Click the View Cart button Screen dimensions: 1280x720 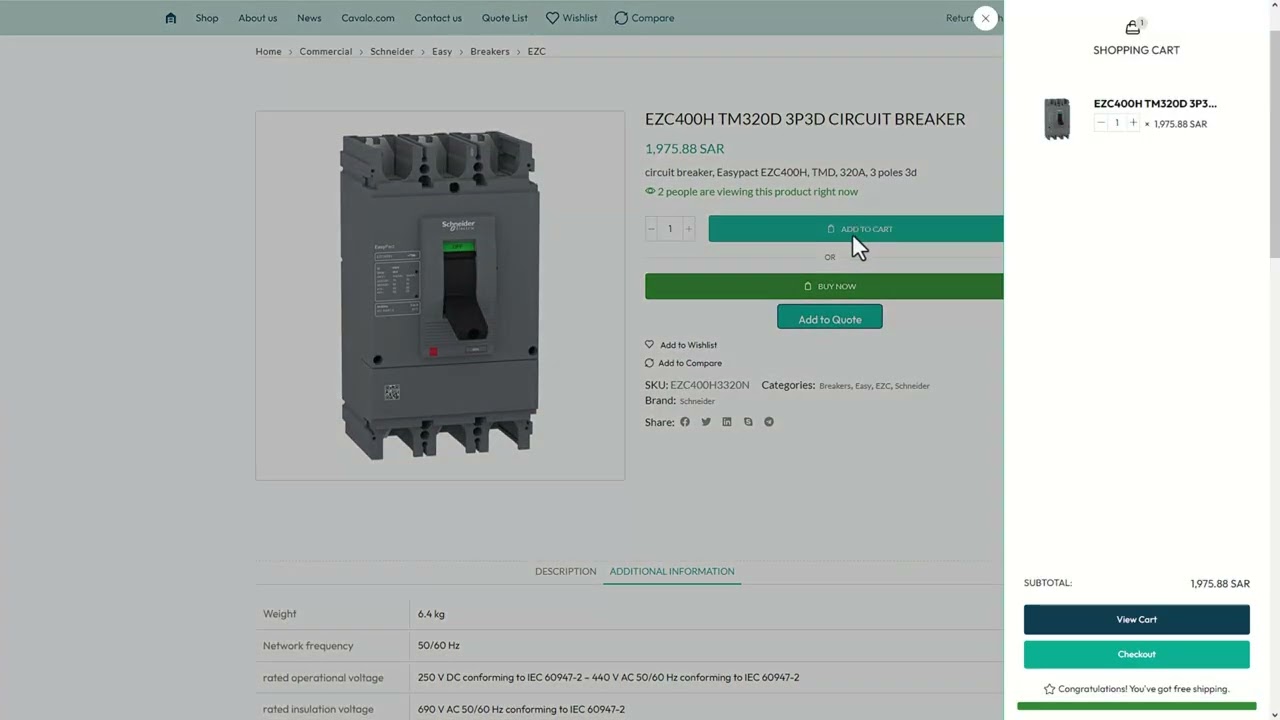coord(1136,619)
